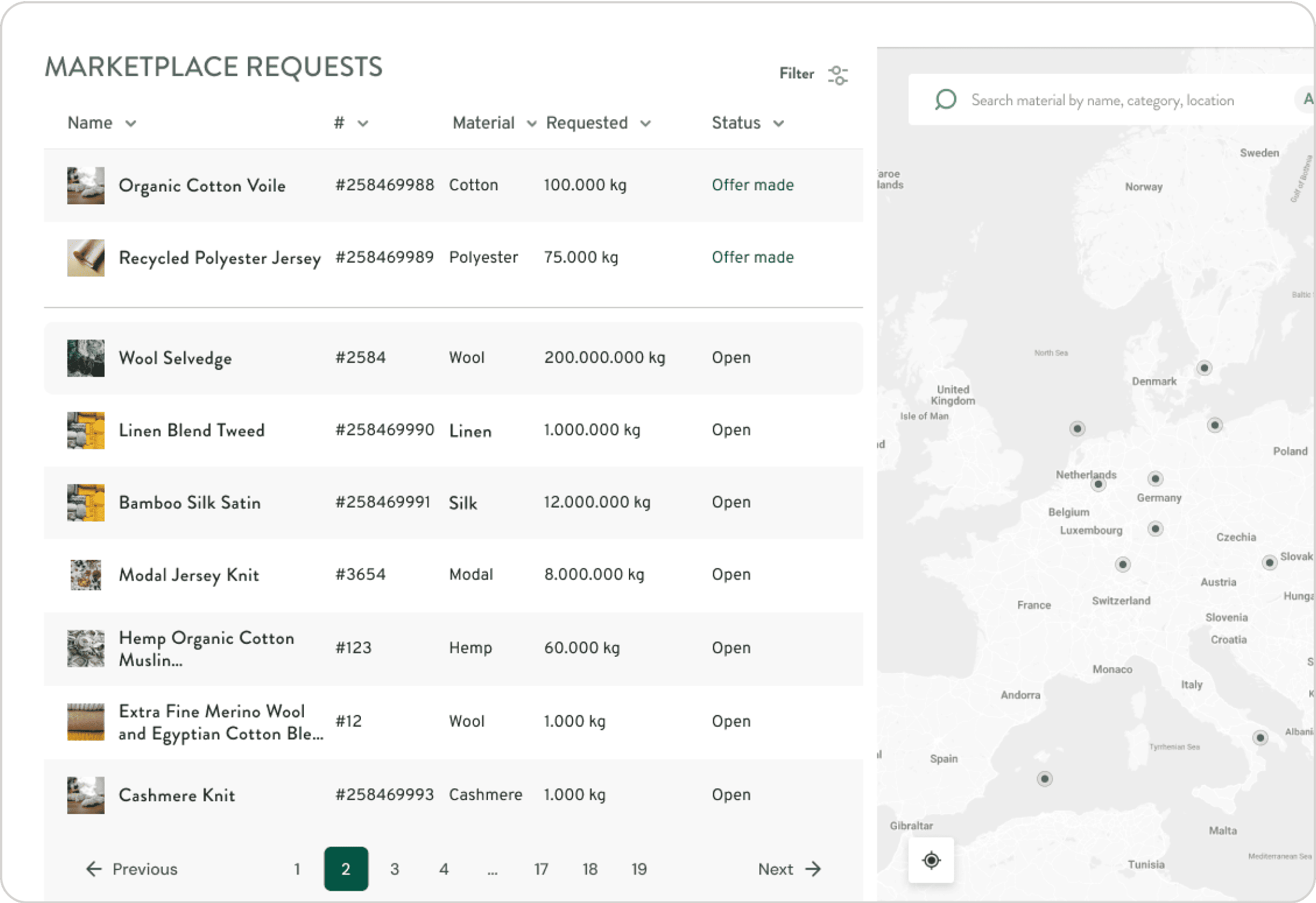Click the Filter button label
Screen dimensions: 1316x903
click(797, 74)
